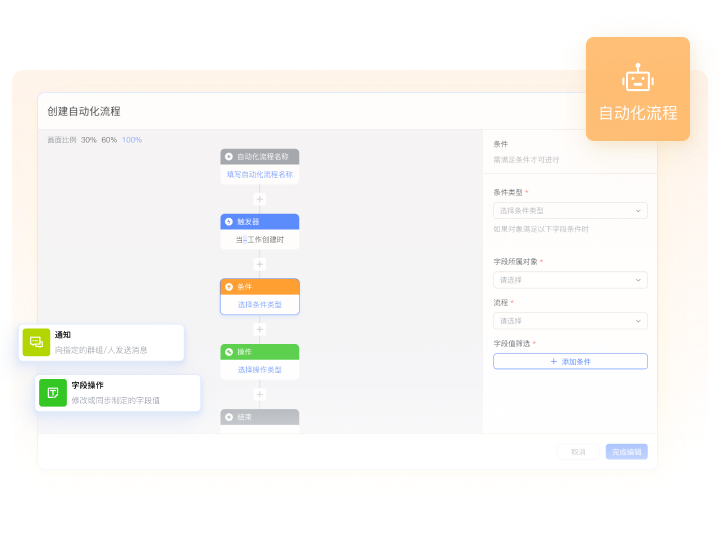Click 向指定的群组/人发送消息 description text
Viewport: 720px width, 540px height.
point(101,350)
